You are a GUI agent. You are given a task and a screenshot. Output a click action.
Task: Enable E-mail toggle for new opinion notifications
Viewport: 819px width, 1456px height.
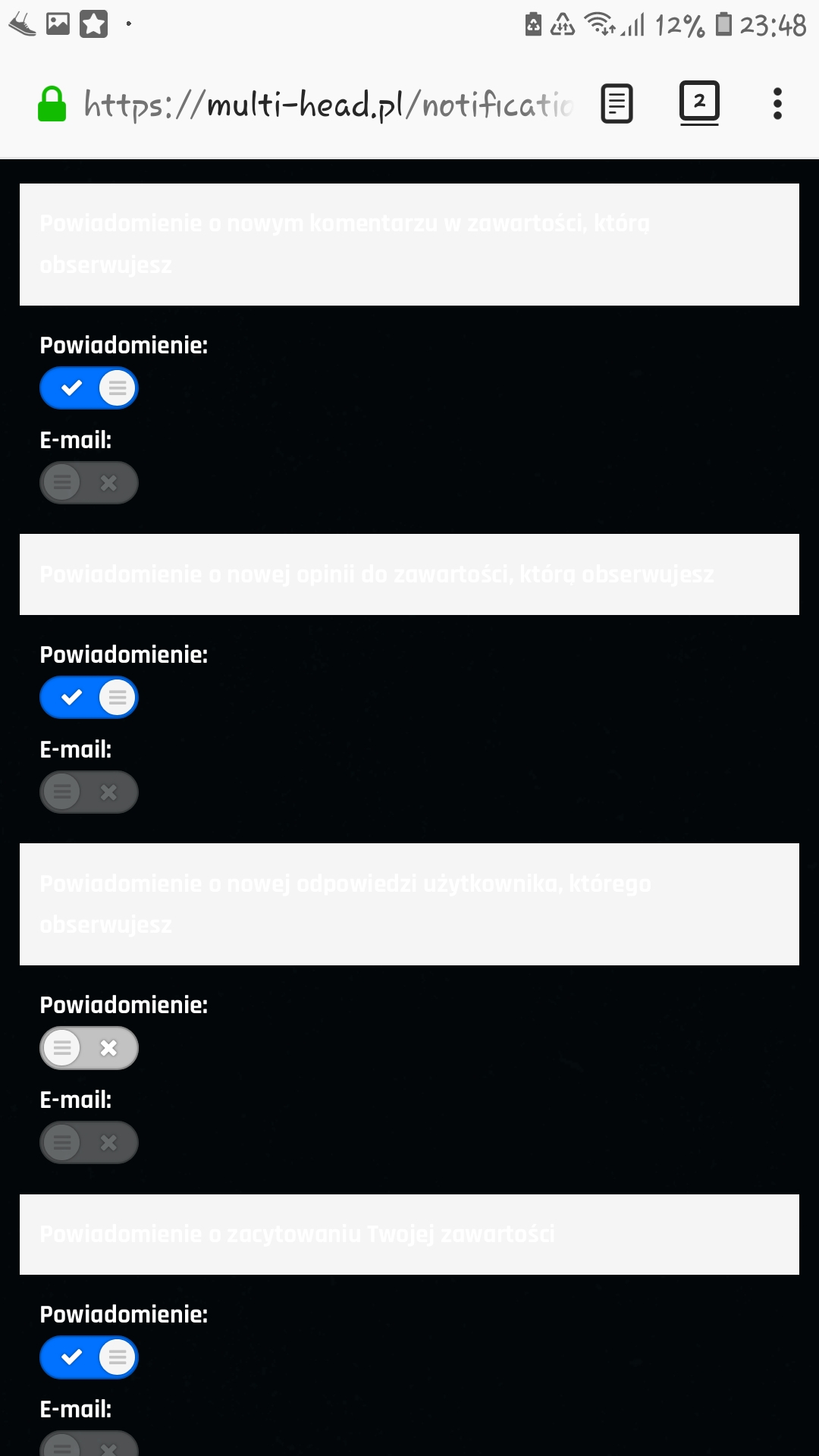click(x=89, y=792)
